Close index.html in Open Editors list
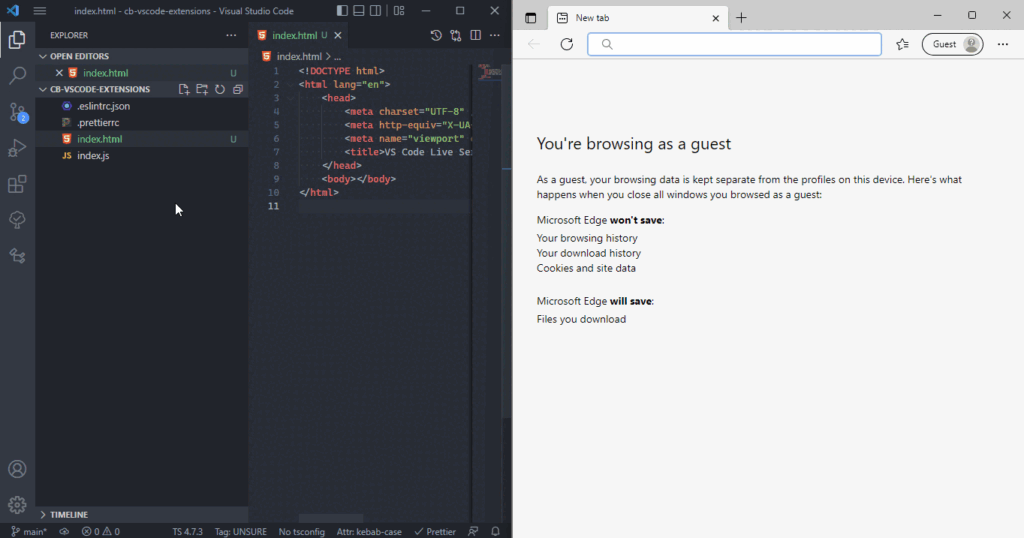The height and width of the screenshot is (538, 1024). pos(59,73)
